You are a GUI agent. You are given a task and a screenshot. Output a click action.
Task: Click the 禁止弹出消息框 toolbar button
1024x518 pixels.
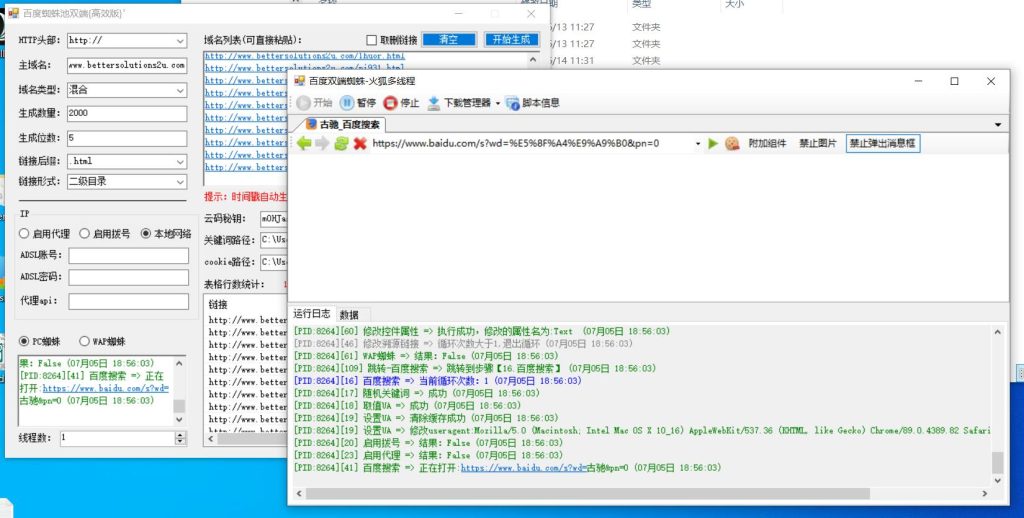coord(883,143)
